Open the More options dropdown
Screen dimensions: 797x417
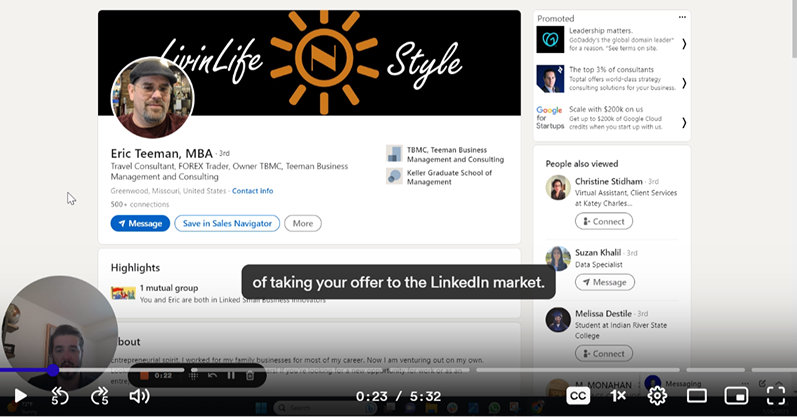point(303,223)
